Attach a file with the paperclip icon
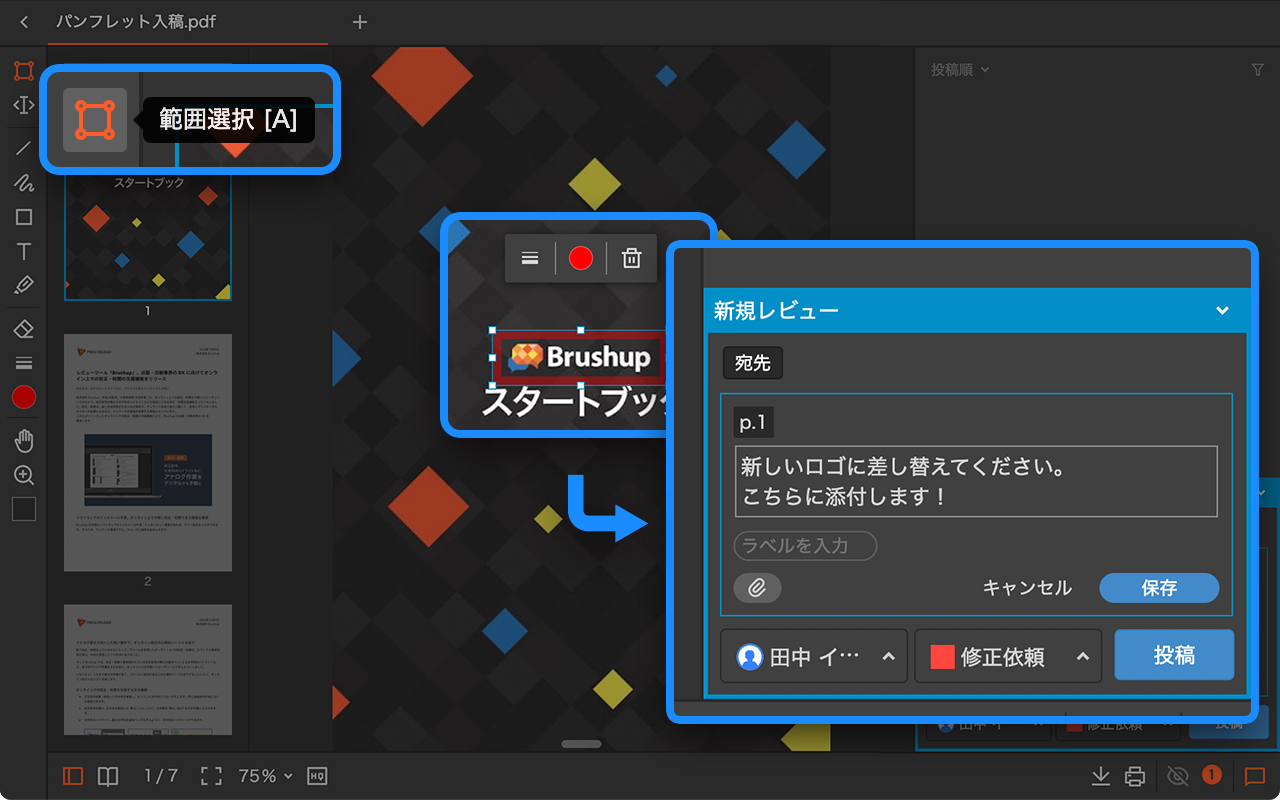 pyautogui.click(x=757, y=588)
